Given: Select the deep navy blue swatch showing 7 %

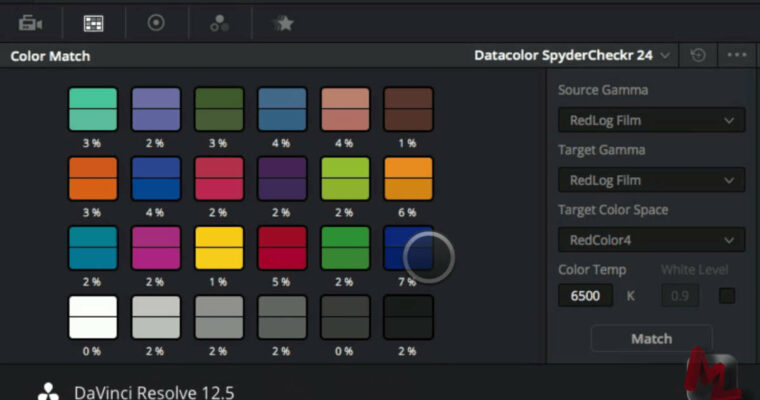Looking at the screenshot, I should (408, 248).
